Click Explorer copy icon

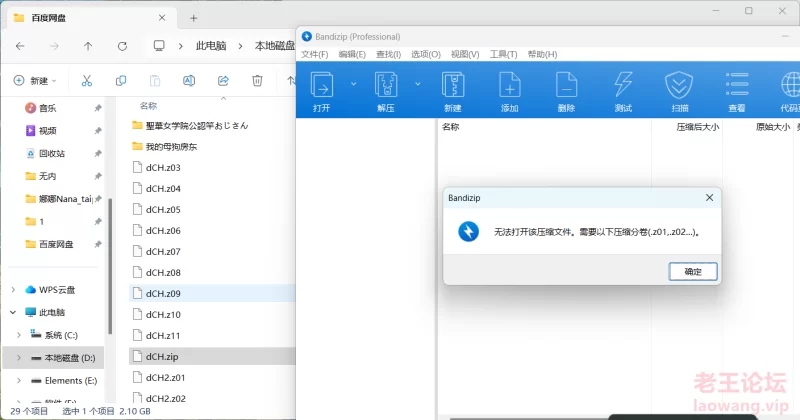(121, 81)
